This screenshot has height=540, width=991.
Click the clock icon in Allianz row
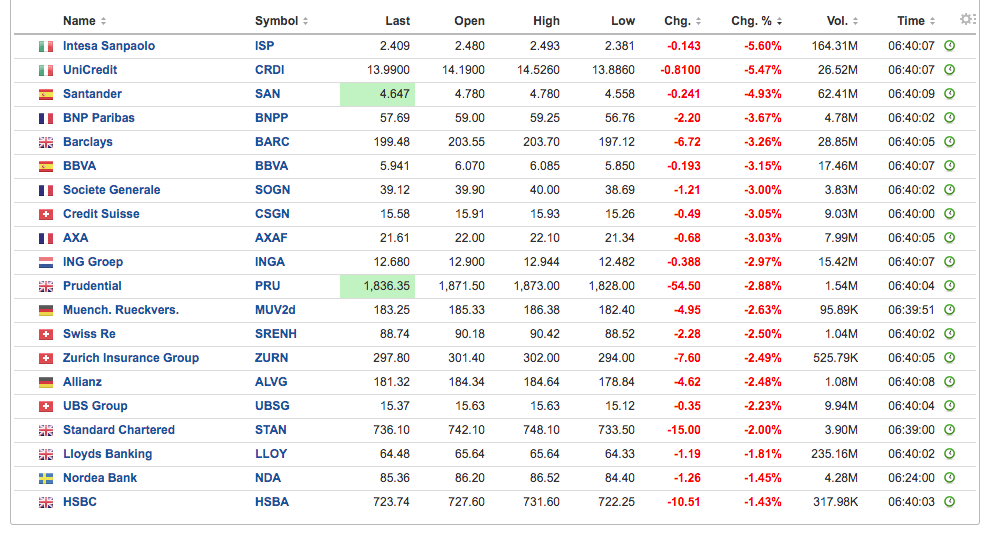[949, 382]
